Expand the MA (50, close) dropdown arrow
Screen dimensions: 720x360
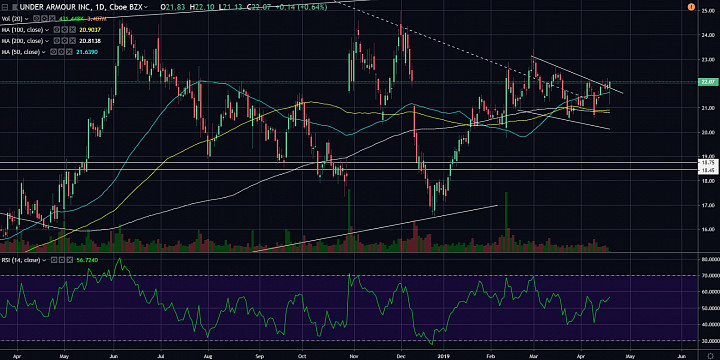click(x=44, y=52)
